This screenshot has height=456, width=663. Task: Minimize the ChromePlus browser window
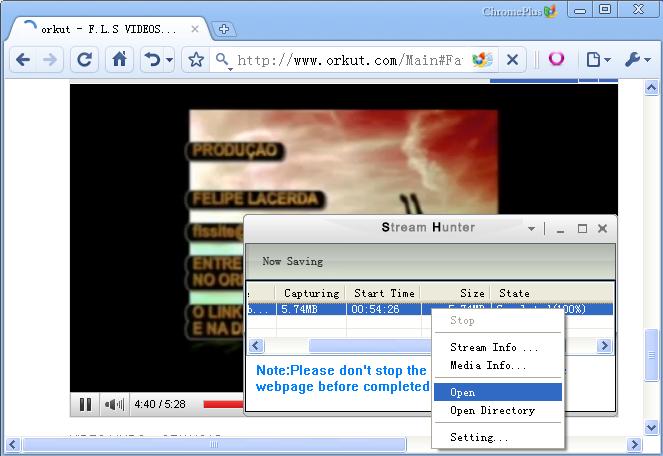point(580,9)
